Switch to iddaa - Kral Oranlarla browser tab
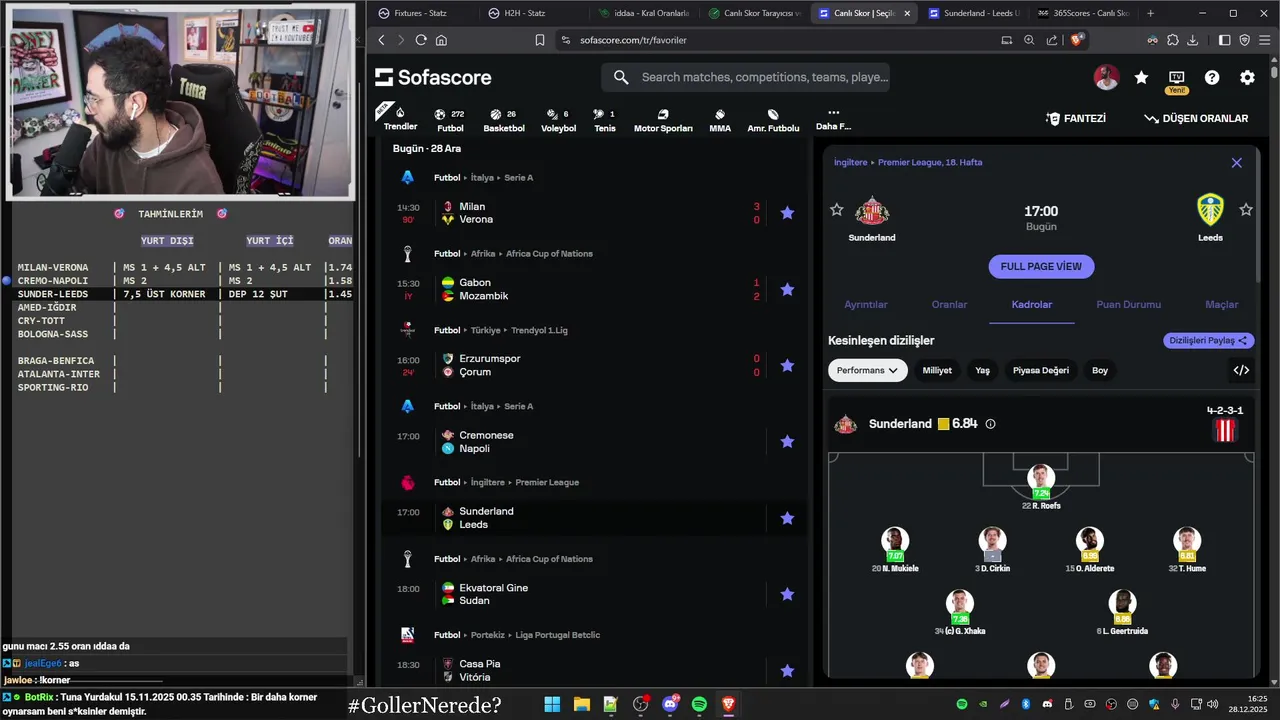Image resolution: width=1280 pixels, height=720 pixels. [644, 13]
